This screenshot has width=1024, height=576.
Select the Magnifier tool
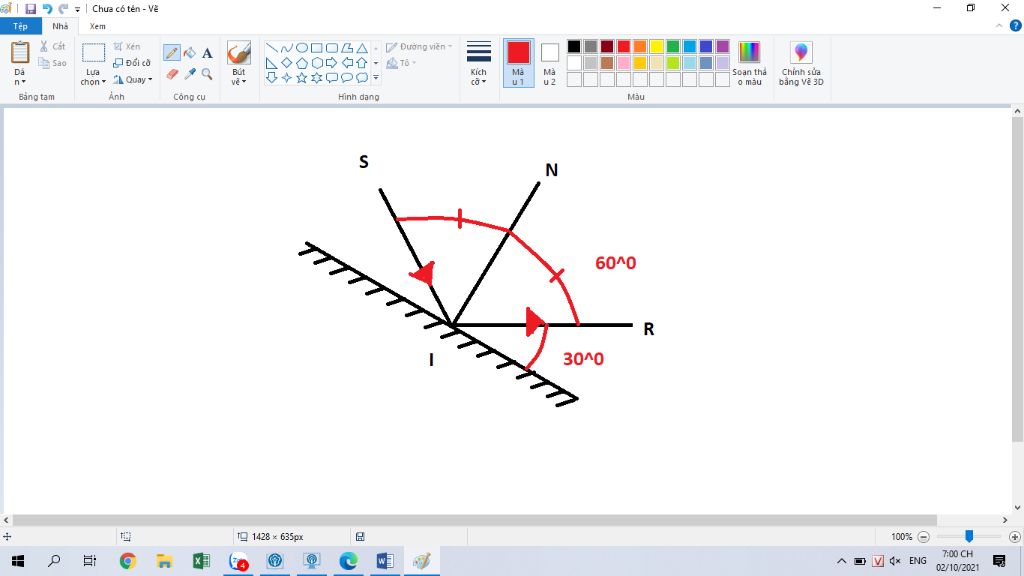(x=207, y=74)
